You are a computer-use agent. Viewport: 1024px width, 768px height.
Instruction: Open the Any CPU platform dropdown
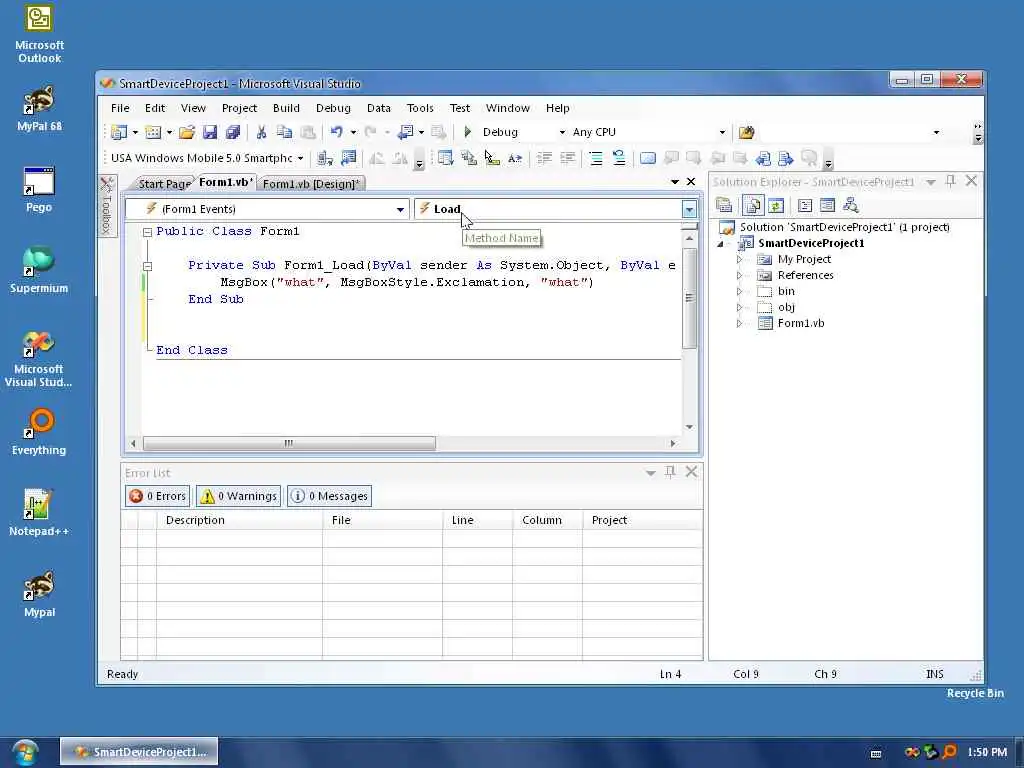point(722,133)
